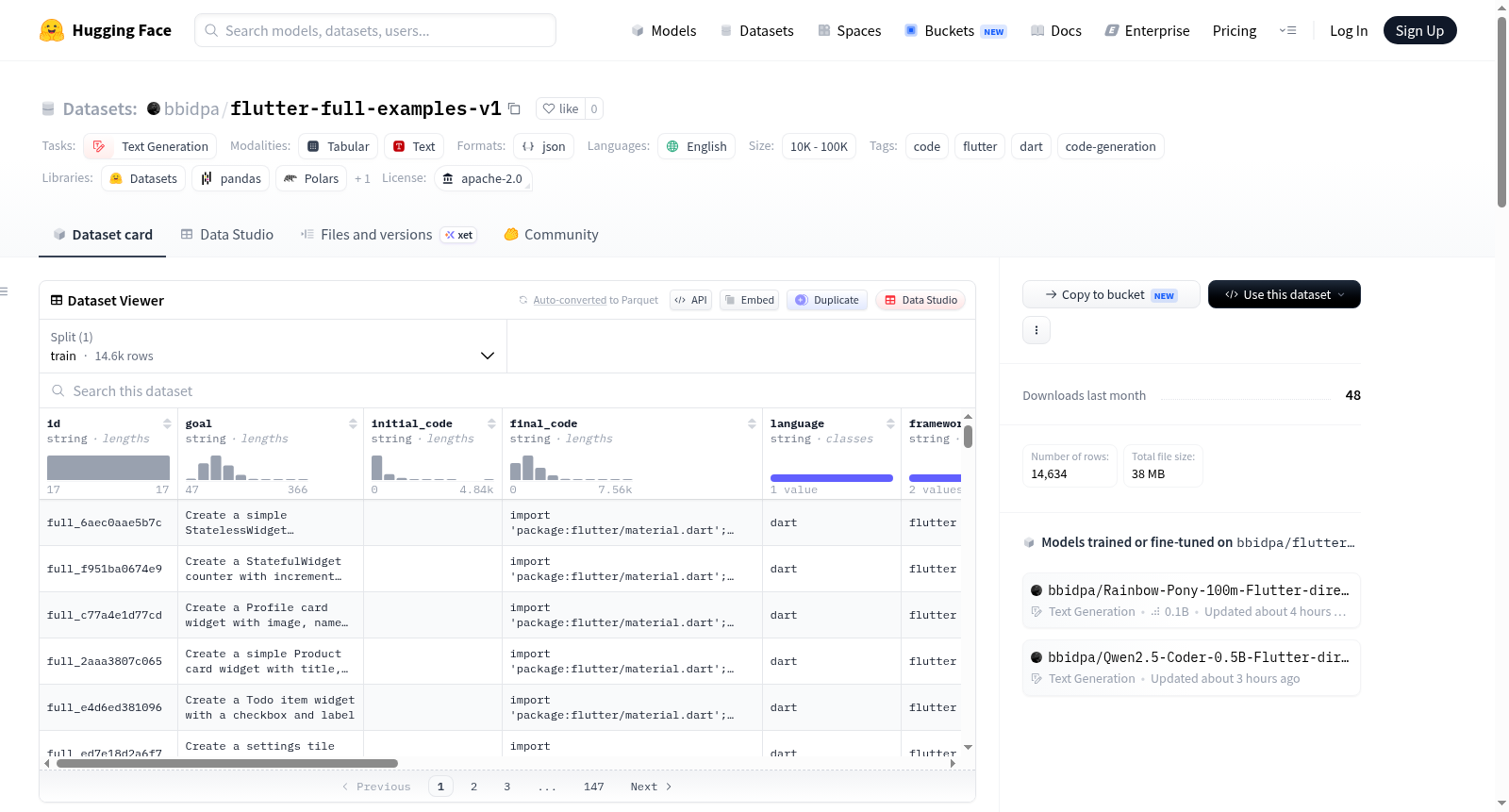Sort the goal column using its sort icon
The width and height of the screenshot is (1509, 812).
[x=353, y=423]
